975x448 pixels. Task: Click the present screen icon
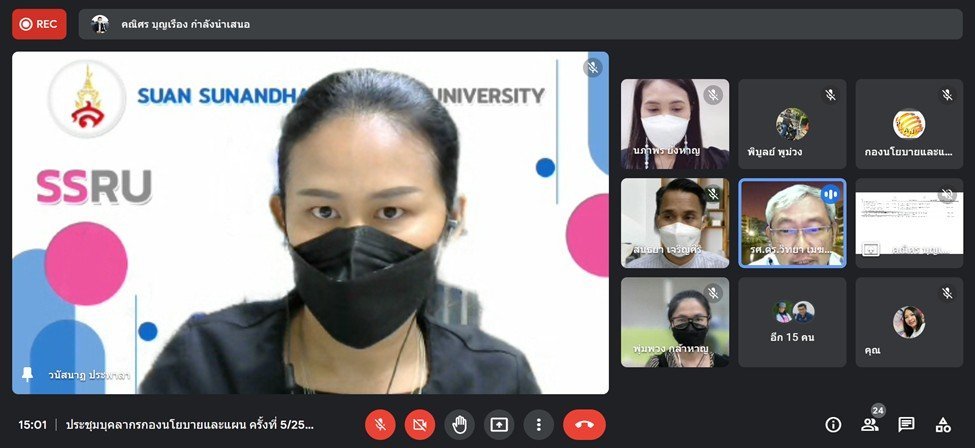[x=498, y=425]
